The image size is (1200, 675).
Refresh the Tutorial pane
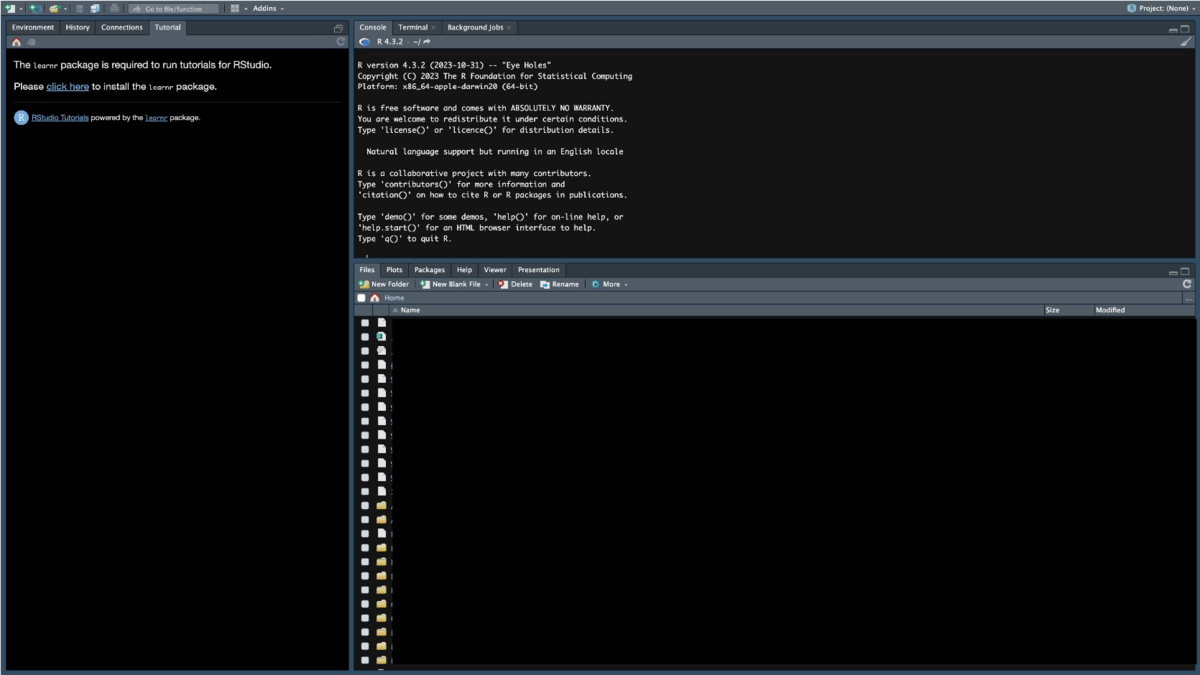point(341,42)
